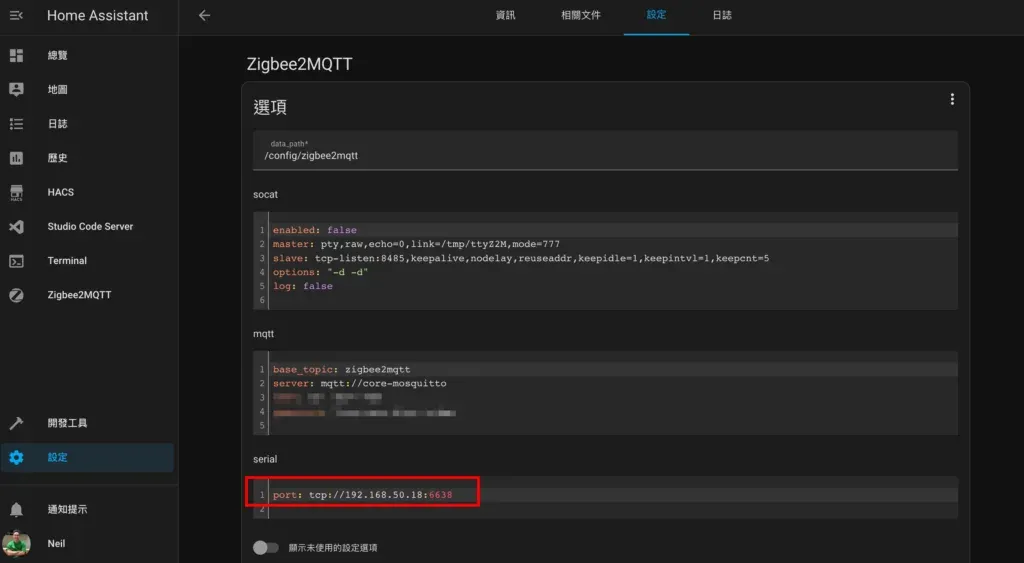Launch Studio Code Server from sidebar icon
Screen dimensions: 1024x563
click(x=16, y=227)
